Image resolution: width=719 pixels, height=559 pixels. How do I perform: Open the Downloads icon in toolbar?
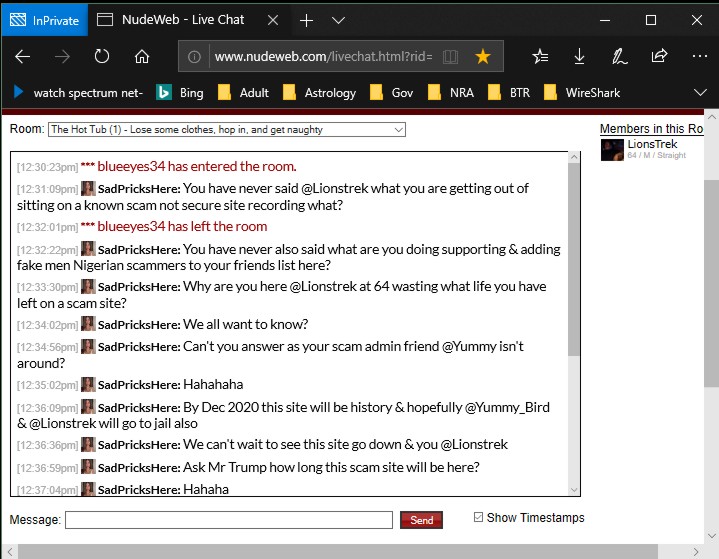click(x=580, y=57)
